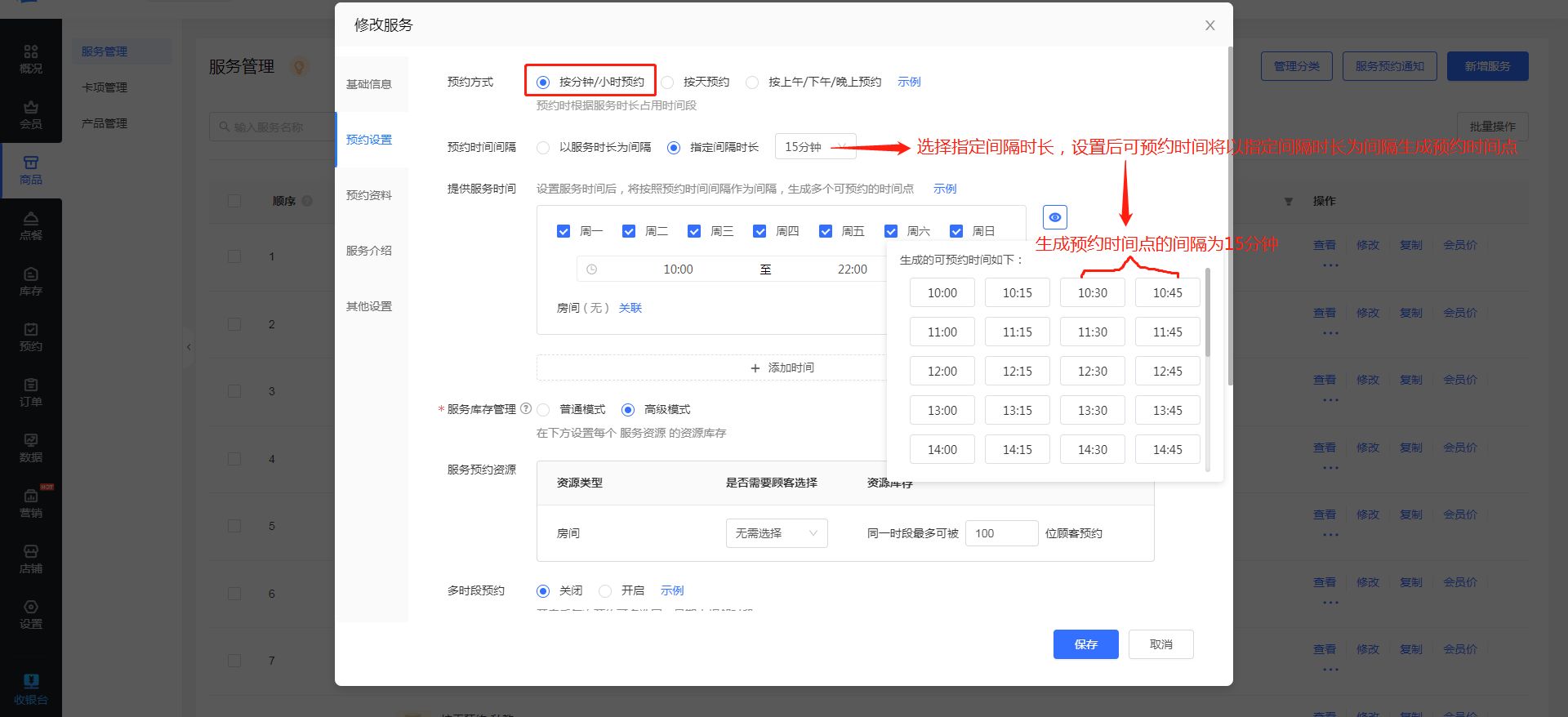Click the help icon beside 服务库存管理
The height and width of the screenshot is (717, 1568).
pyautogui.click(x=526, y=408)
